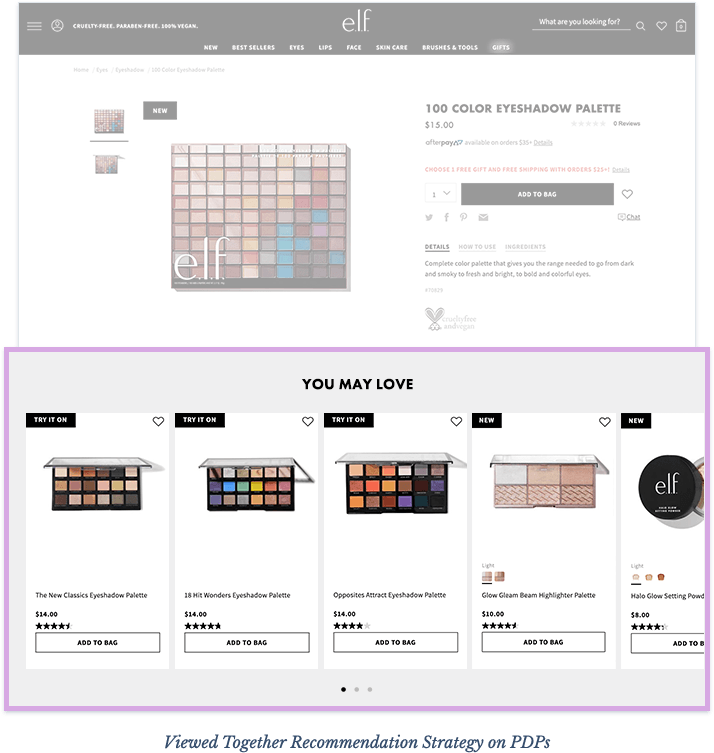Open the wishlist heart in header
The width and height of the screenshot is (714, 753).
pos(661,26)
